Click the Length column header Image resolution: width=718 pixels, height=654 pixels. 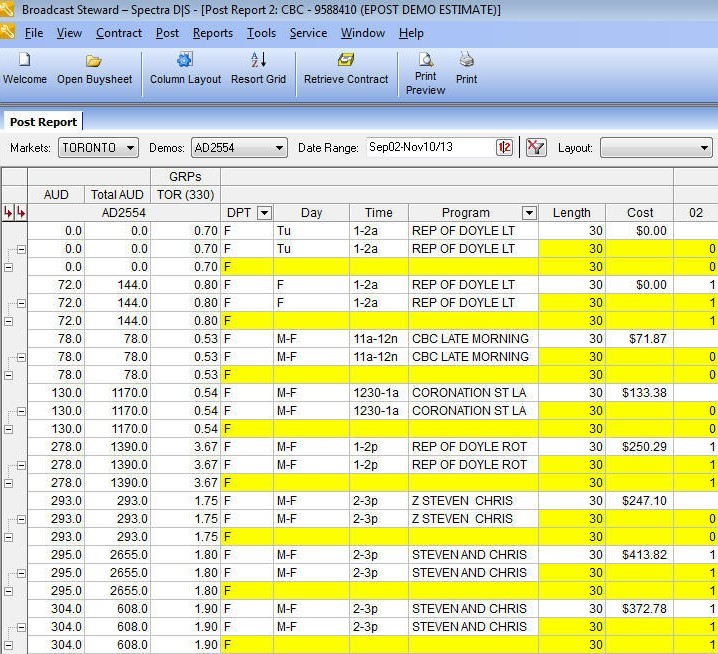click(x=571, y=213)
